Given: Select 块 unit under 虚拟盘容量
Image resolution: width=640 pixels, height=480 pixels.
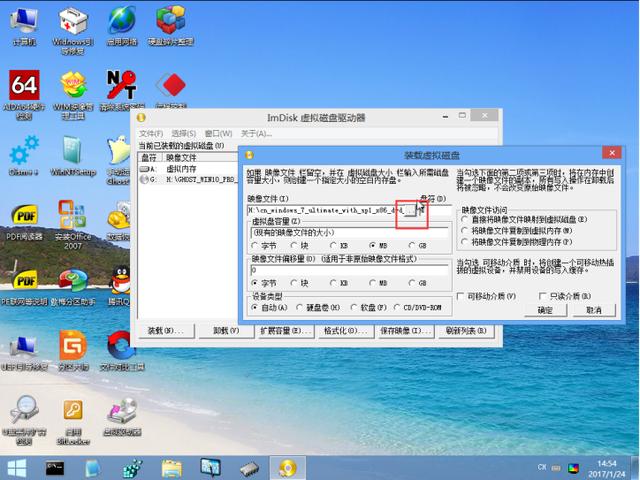Looking at the screenshot, I should click(x=300, y=245).
